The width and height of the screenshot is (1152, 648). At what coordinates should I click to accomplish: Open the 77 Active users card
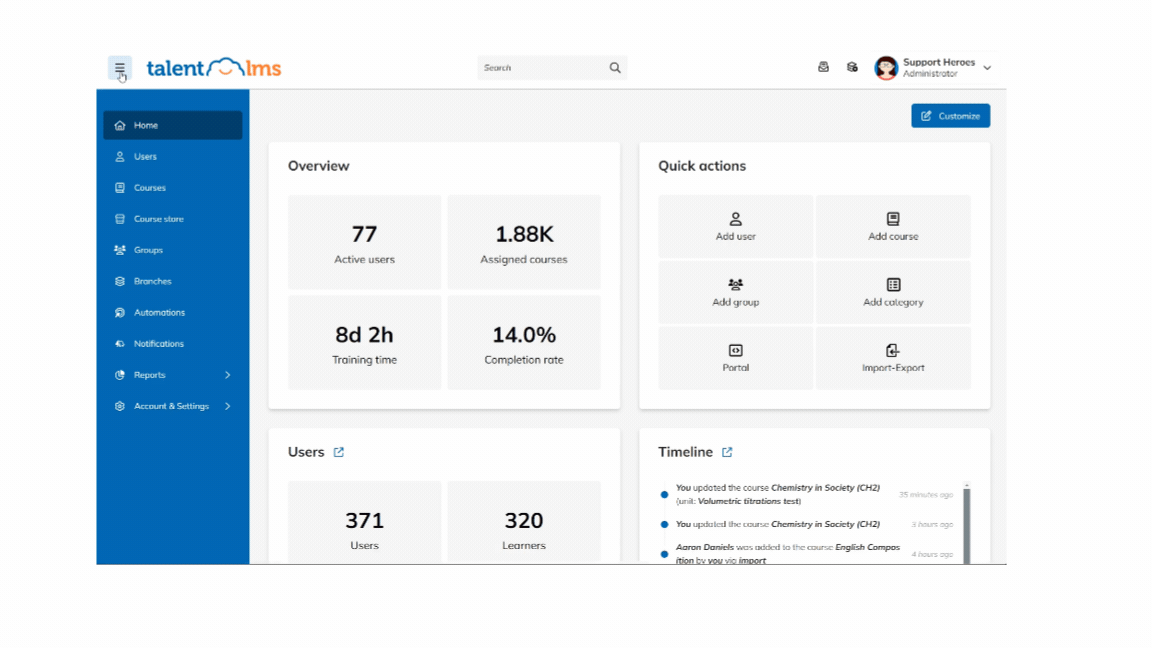[x=364, y=242]
